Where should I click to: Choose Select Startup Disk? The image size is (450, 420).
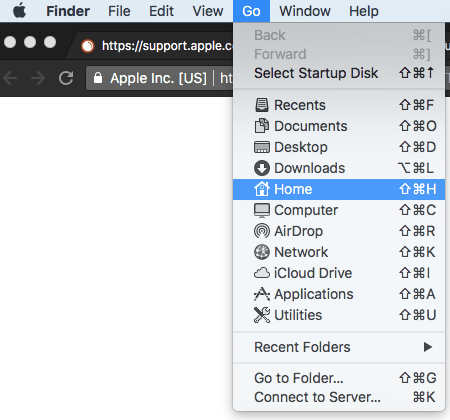tap(339, 73)
